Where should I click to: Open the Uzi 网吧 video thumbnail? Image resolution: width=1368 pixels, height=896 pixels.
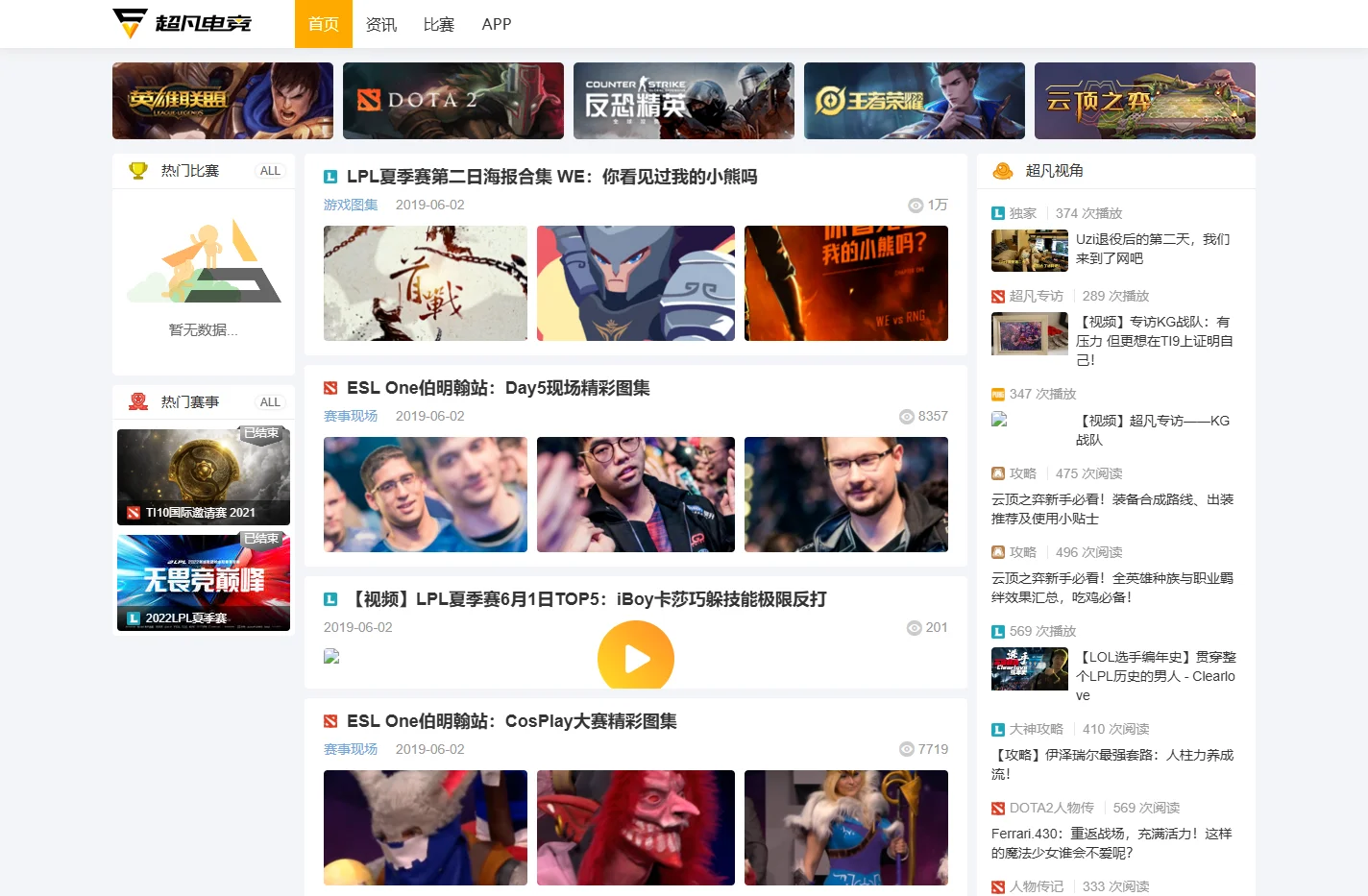1030,252
